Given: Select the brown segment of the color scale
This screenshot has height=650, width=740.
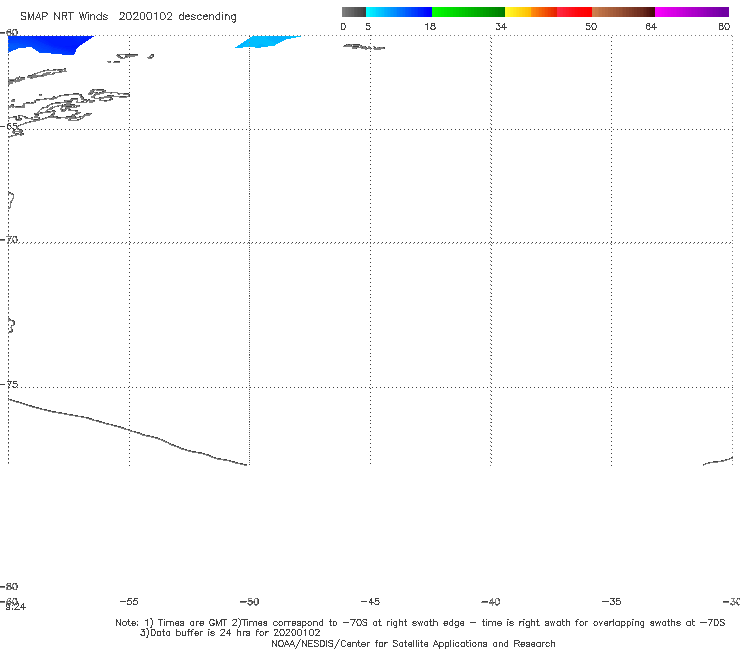Looking at the screenshot, I should 623,12.
